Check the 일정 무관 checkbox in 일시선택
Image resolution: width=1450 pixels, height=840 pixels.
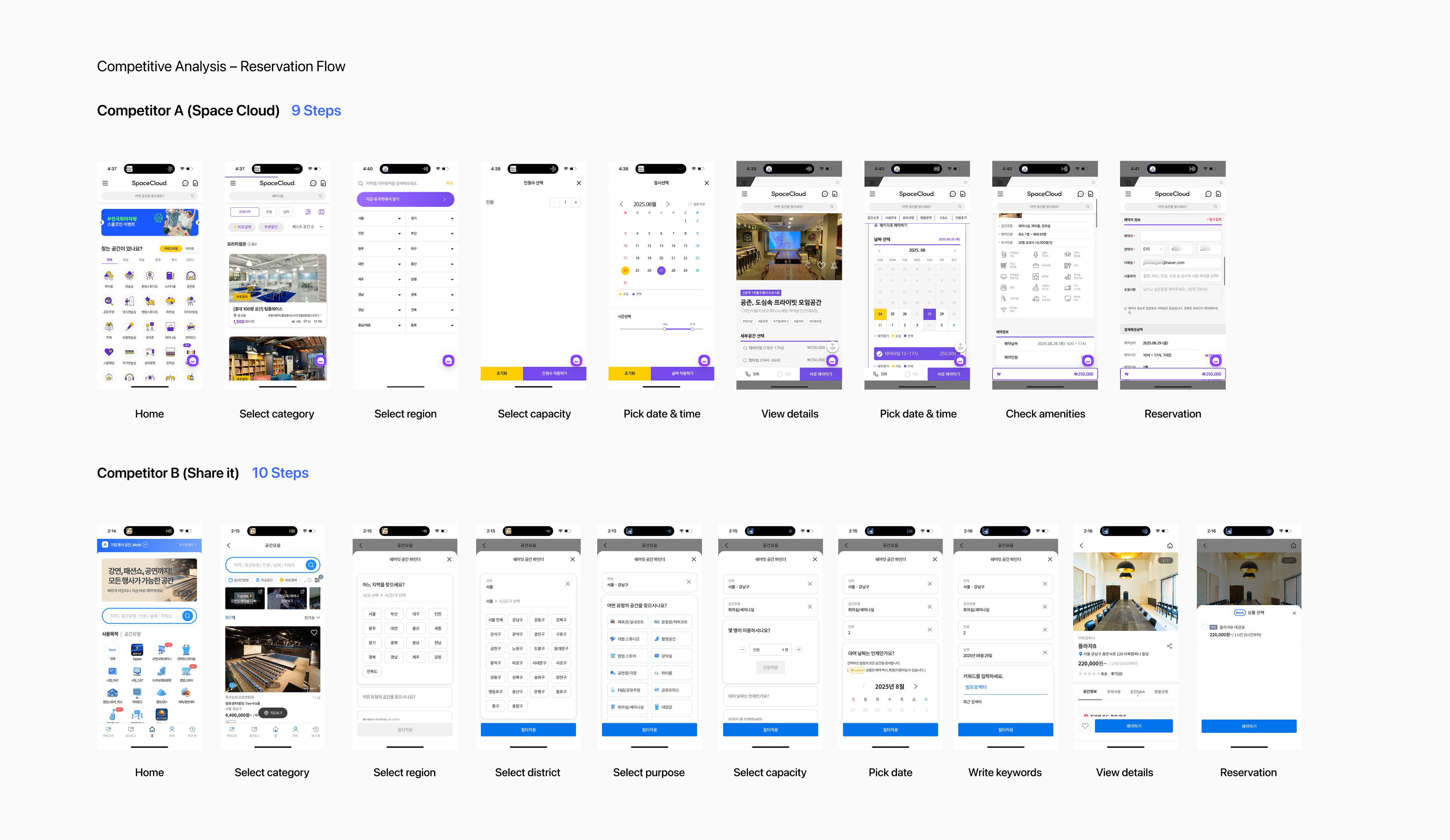point(690,204)
